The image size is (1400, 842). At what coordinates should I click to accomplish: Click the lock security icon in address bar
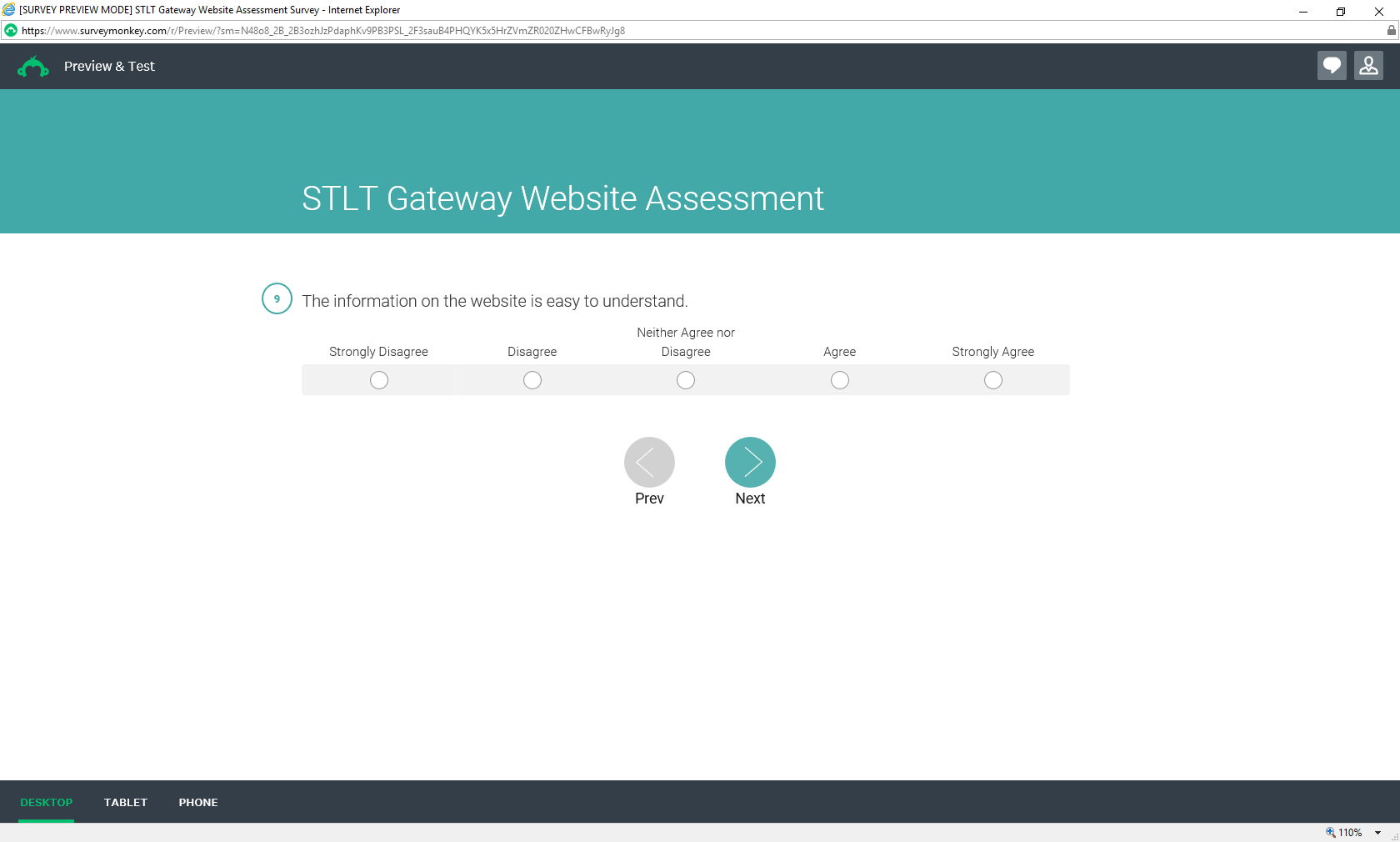pyautogui.click(x=1391, y=30)
